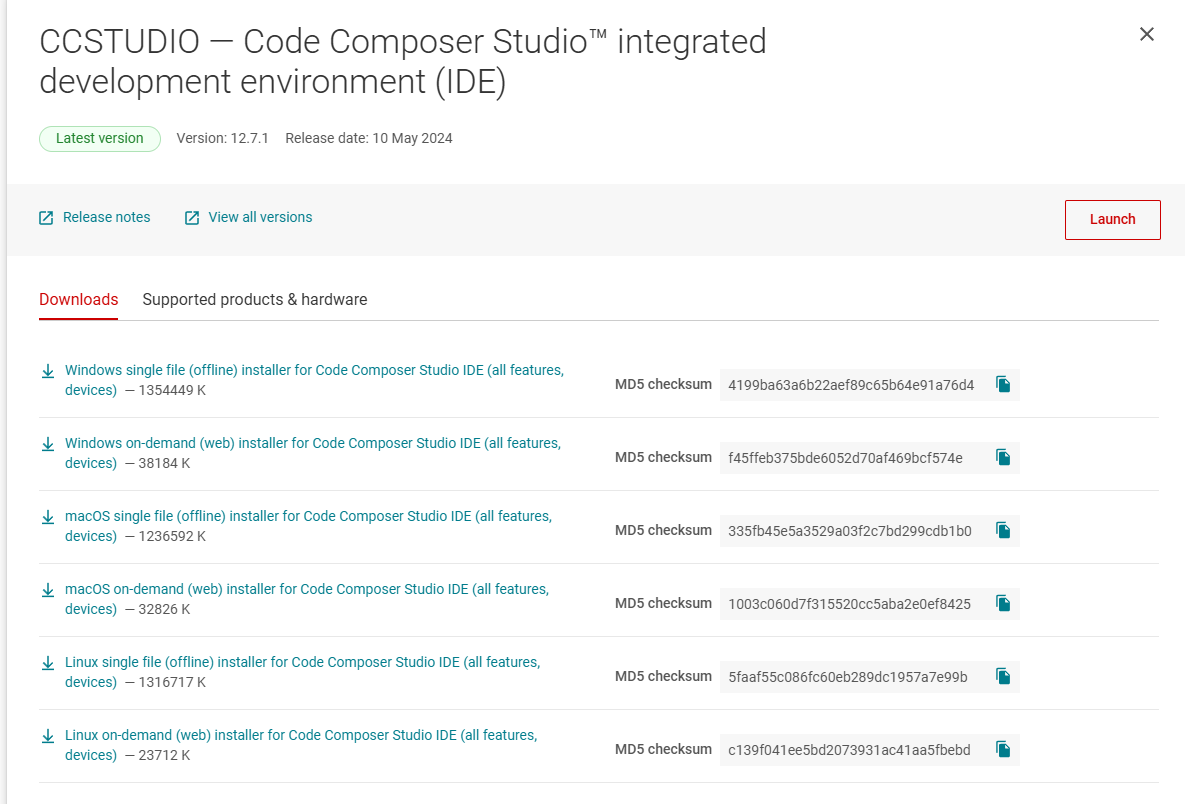Click file size text 1354449 K

click(x=172, y=391)
